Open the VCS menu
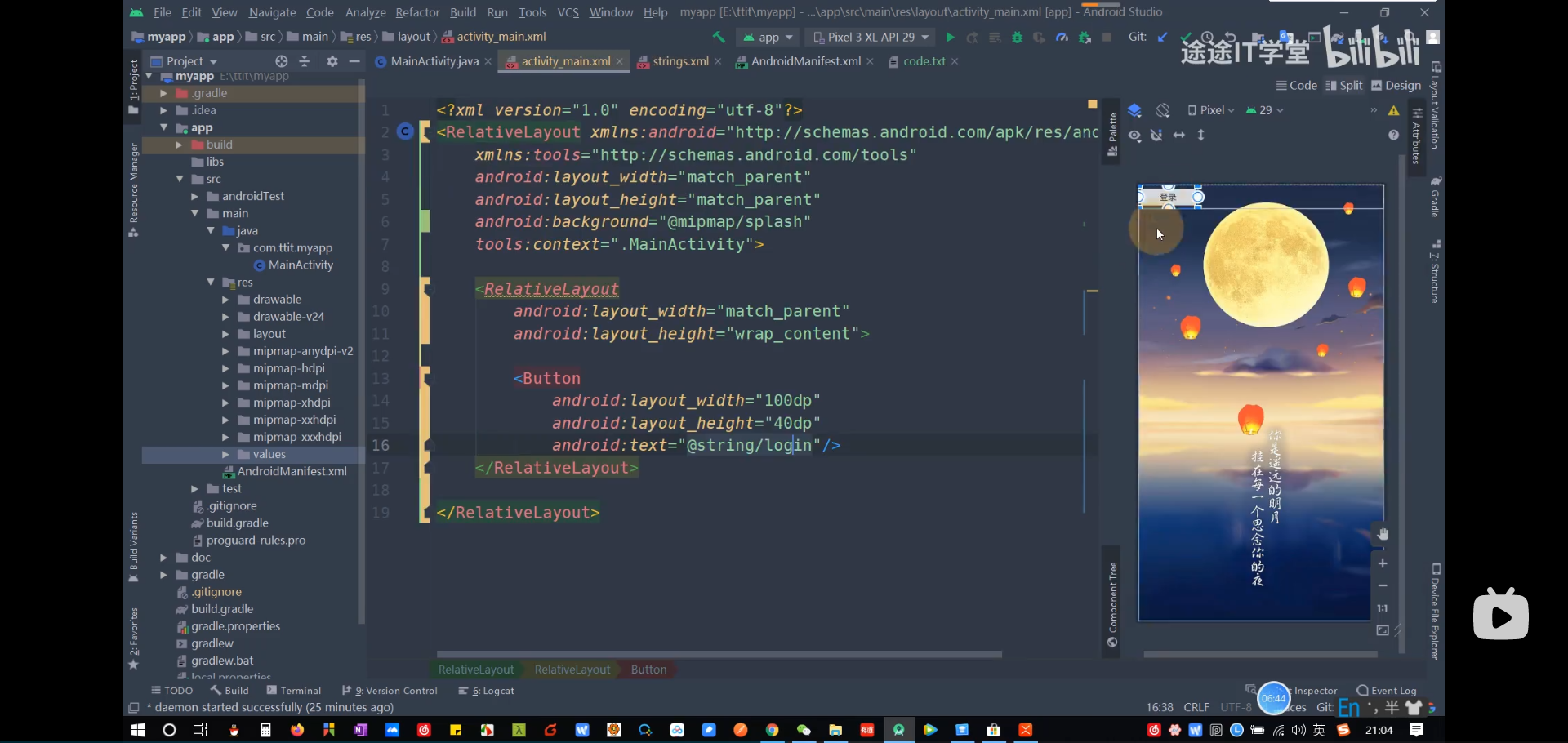1568x743 pixels. [x=568, y=12]
